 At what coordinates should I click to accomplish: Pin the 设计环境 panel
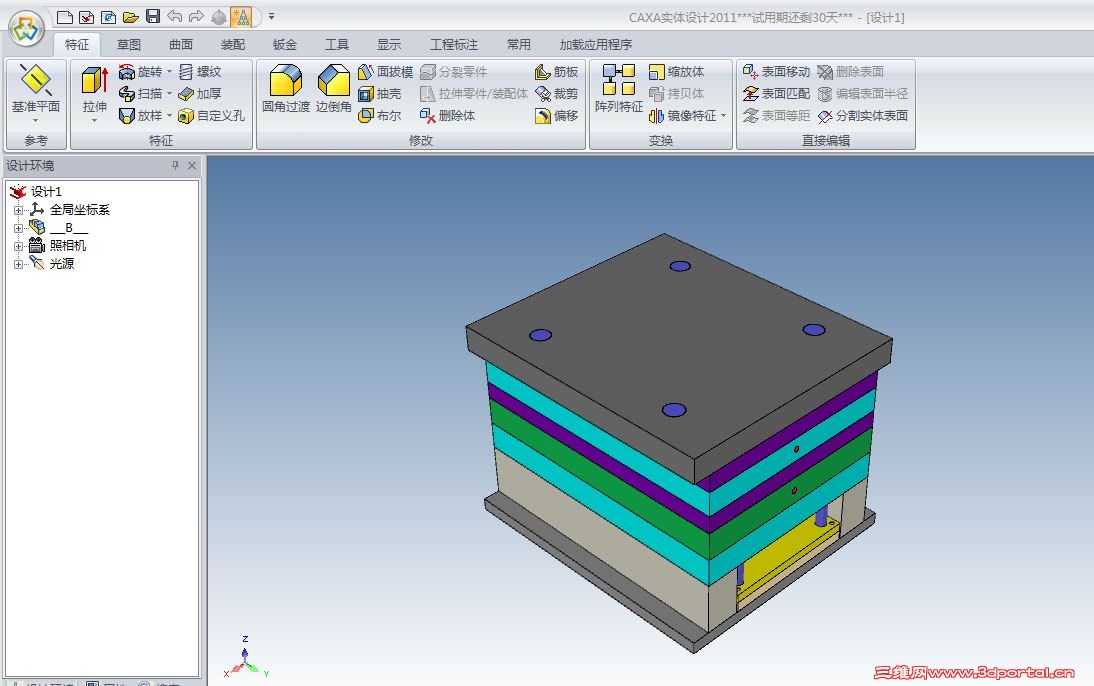[175, 165]
